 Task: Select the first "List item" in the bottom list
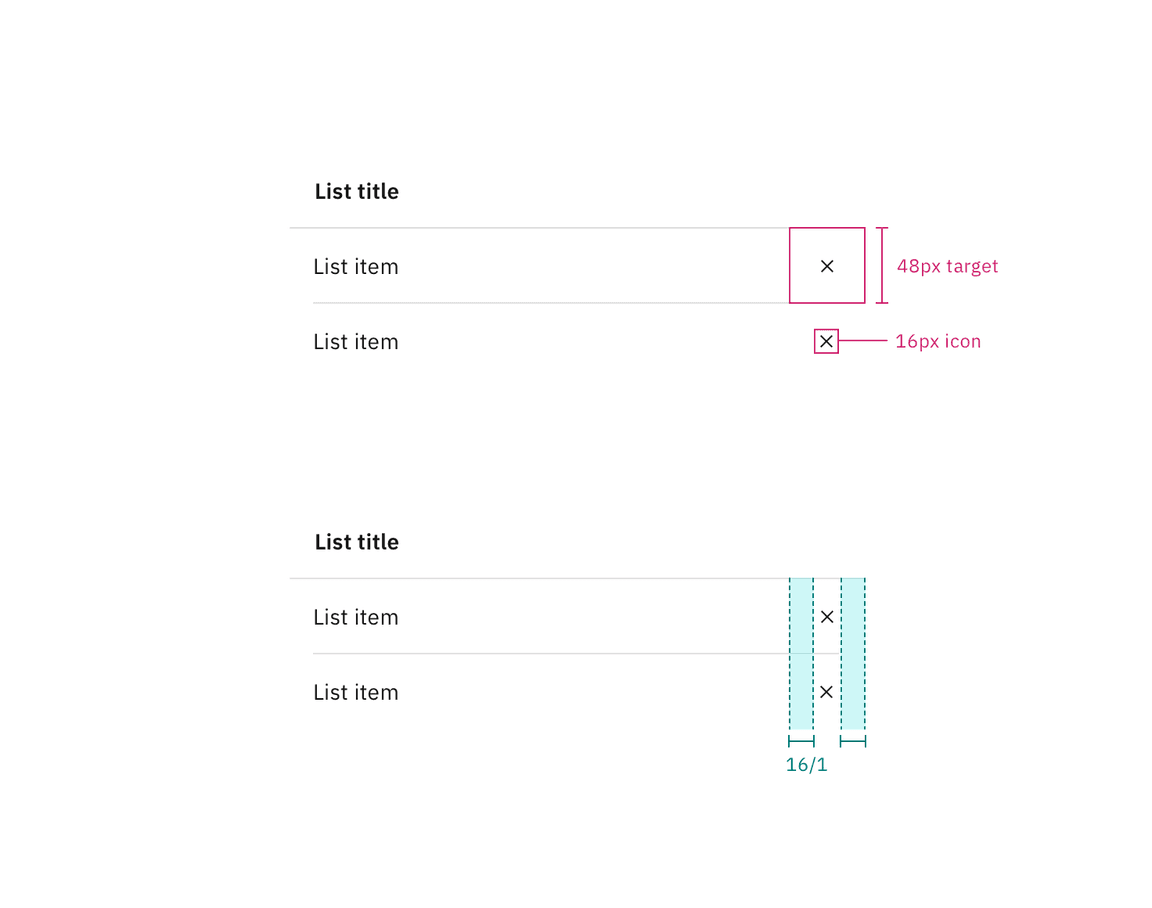pos(356,618)
